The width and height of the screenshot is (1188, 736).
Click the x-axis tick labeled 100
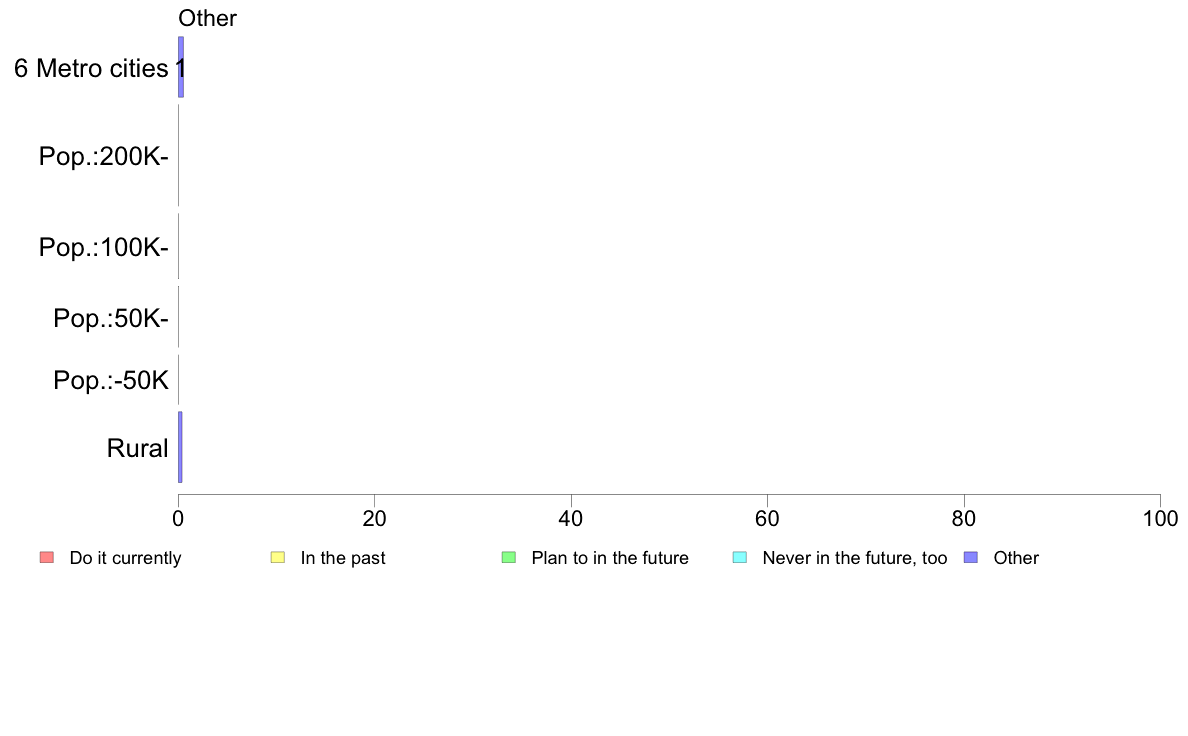(1160, 518)
